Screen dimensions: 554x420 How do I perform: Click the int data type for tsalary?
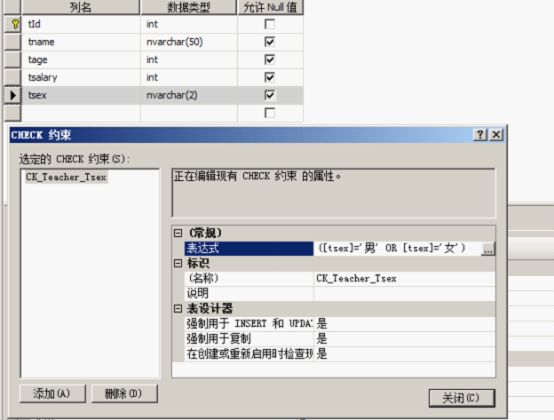click(x=189, y=77)
